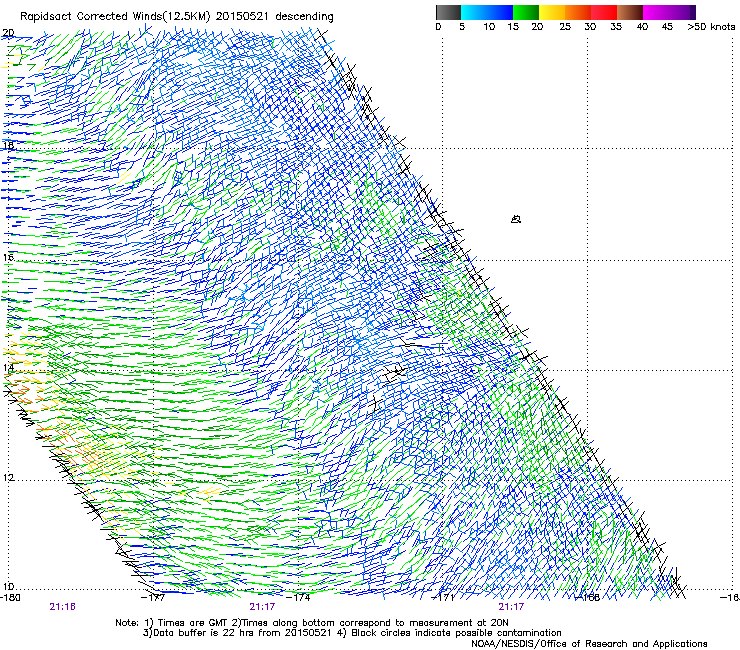Viewport: 740px width, 650px height.
Task: Click the purple "21:16" time stamp
Action: click(x=62, y=607)
